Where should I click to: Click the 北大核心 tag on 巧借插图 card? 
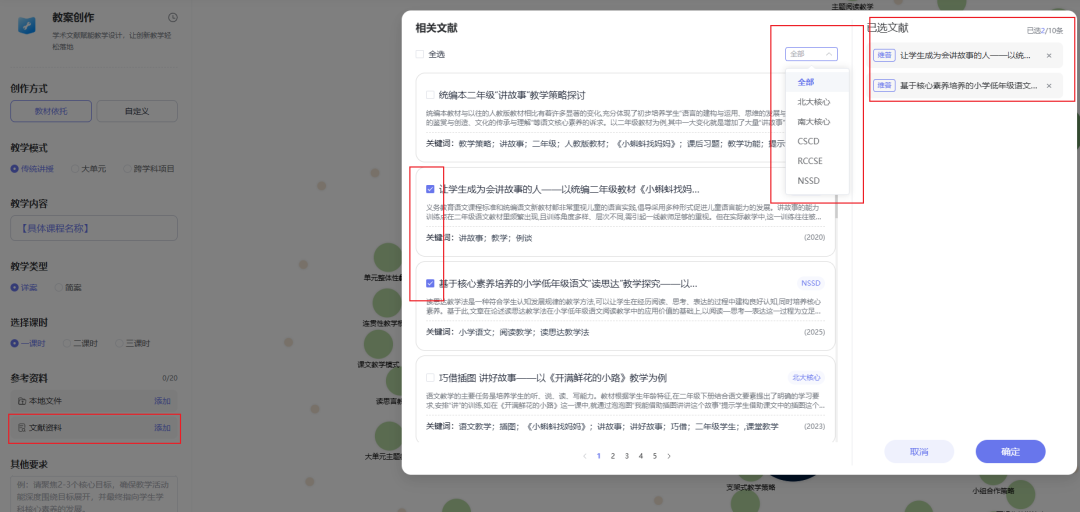pyautogui.click(x=806, y=378)
